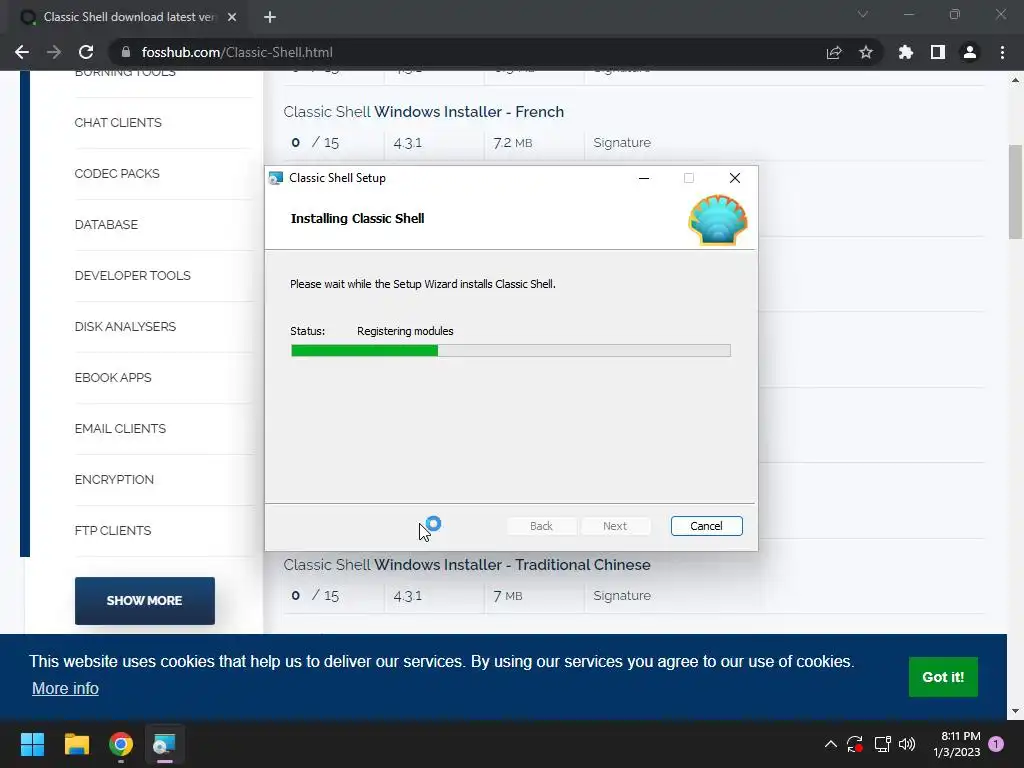Click the padlock site info icon
This screenshot has height=768, width=1024.
pyautogui.click(x=126, y=52)
